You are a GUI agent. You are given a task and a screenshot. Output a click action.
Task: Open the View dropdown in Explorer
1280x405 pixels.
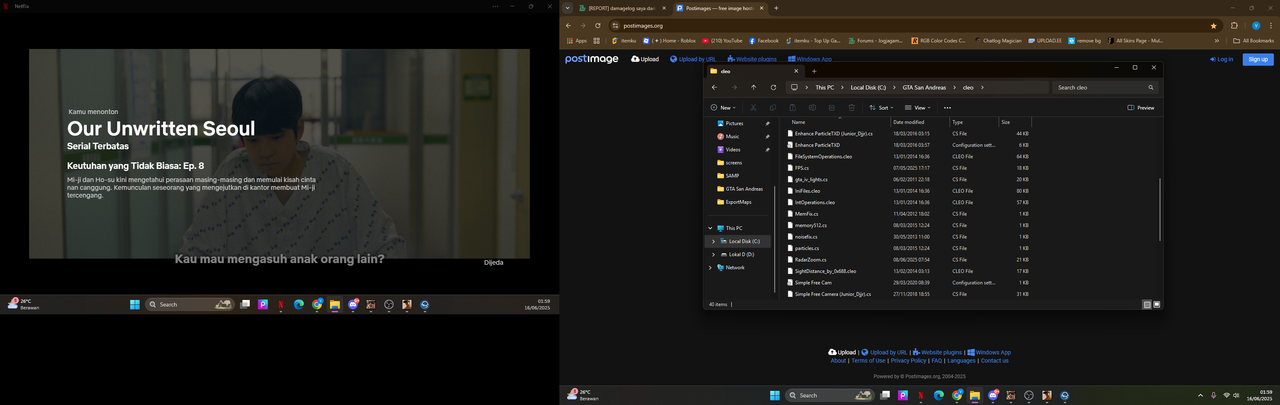pyautogui.click(x=917, y=107)
